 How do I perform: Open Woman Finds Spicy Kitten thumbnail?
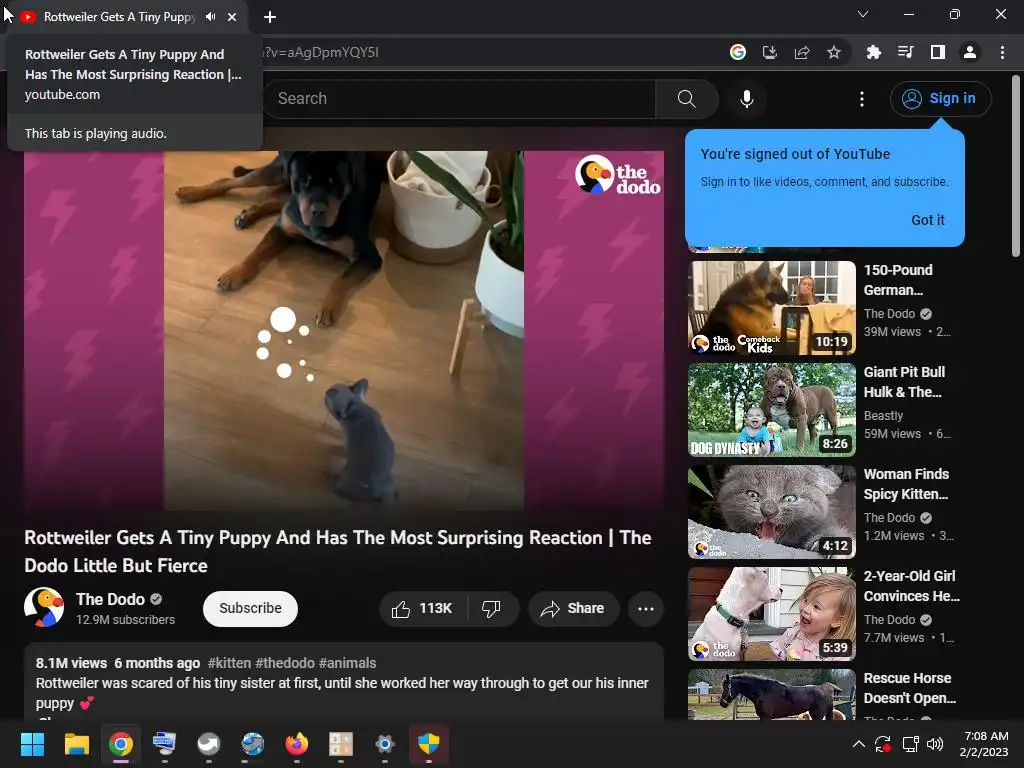[x=771, y=511]
